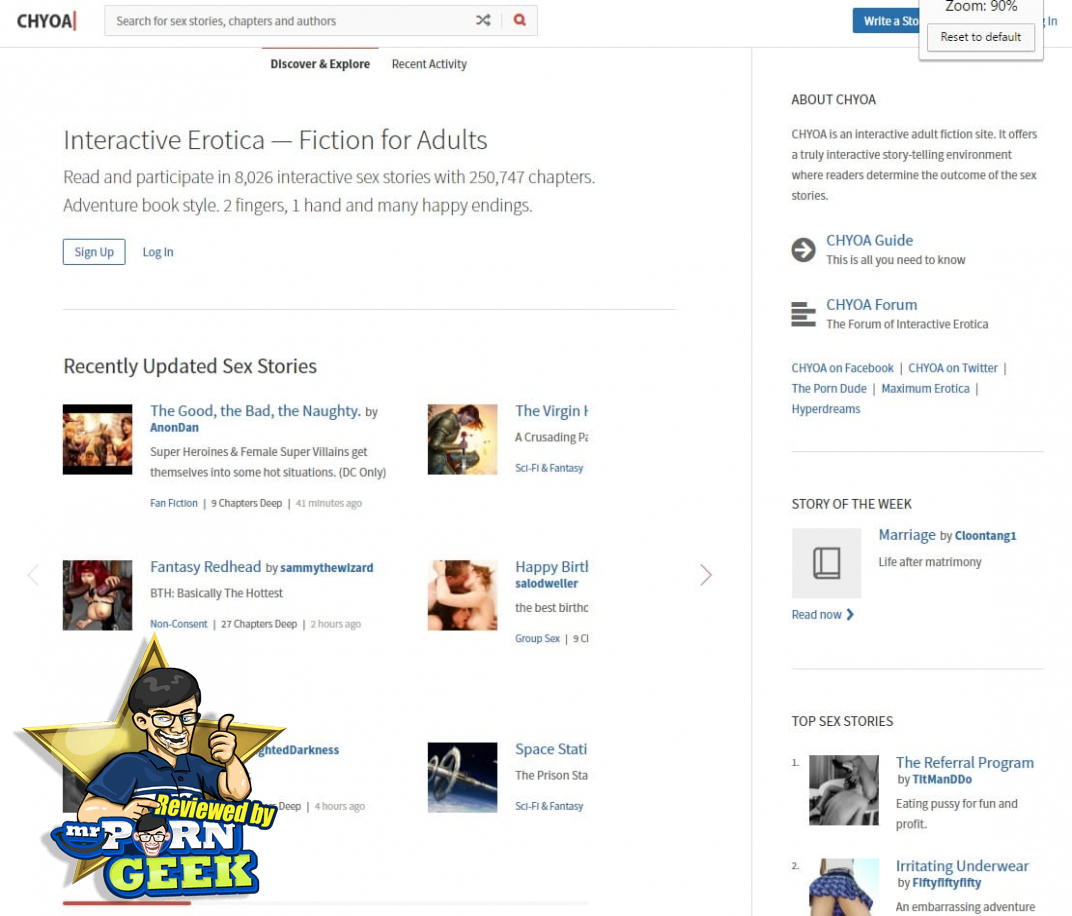1072x916 pixels.
Task: Go to next carousel page arrow
Action: pos(706,575)
